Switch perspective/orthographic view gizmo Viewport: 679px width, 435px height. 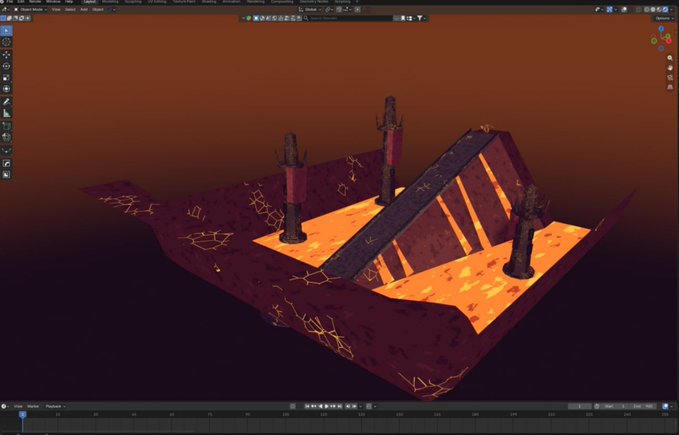click(x=670, y=87)
